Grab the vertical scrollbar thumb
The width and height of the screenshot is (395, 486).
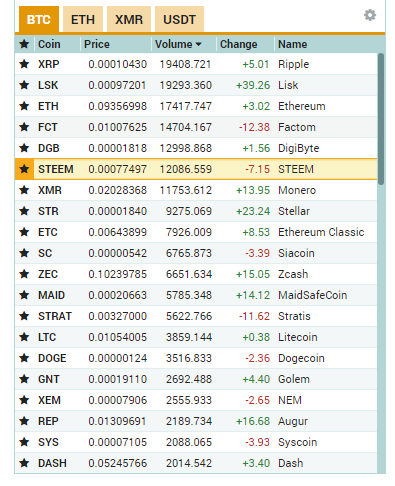pos(381,118)
